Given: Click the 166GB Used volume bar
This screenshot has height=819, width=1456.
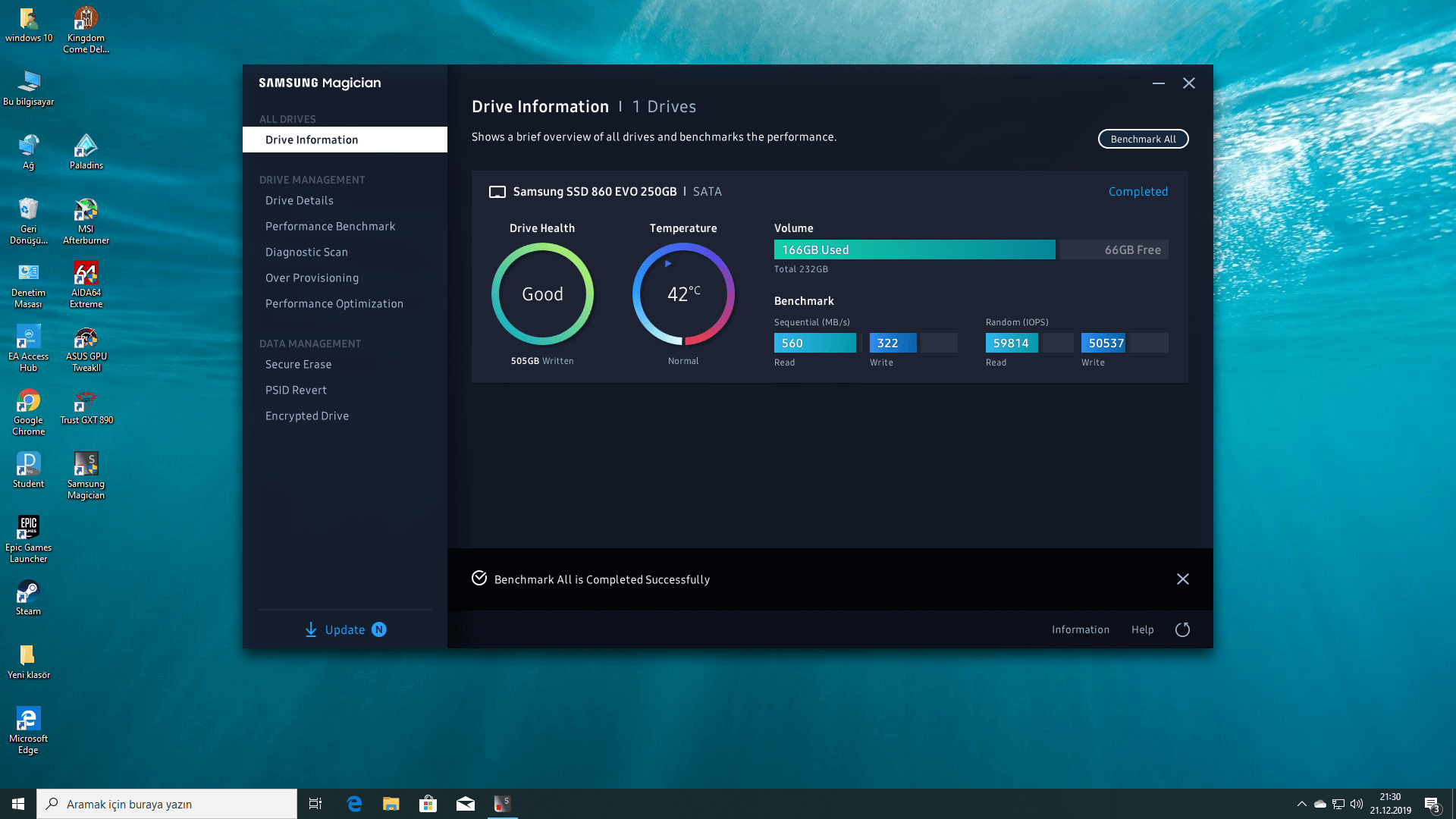Looking at the screenshot, I should tap(914, 249).
